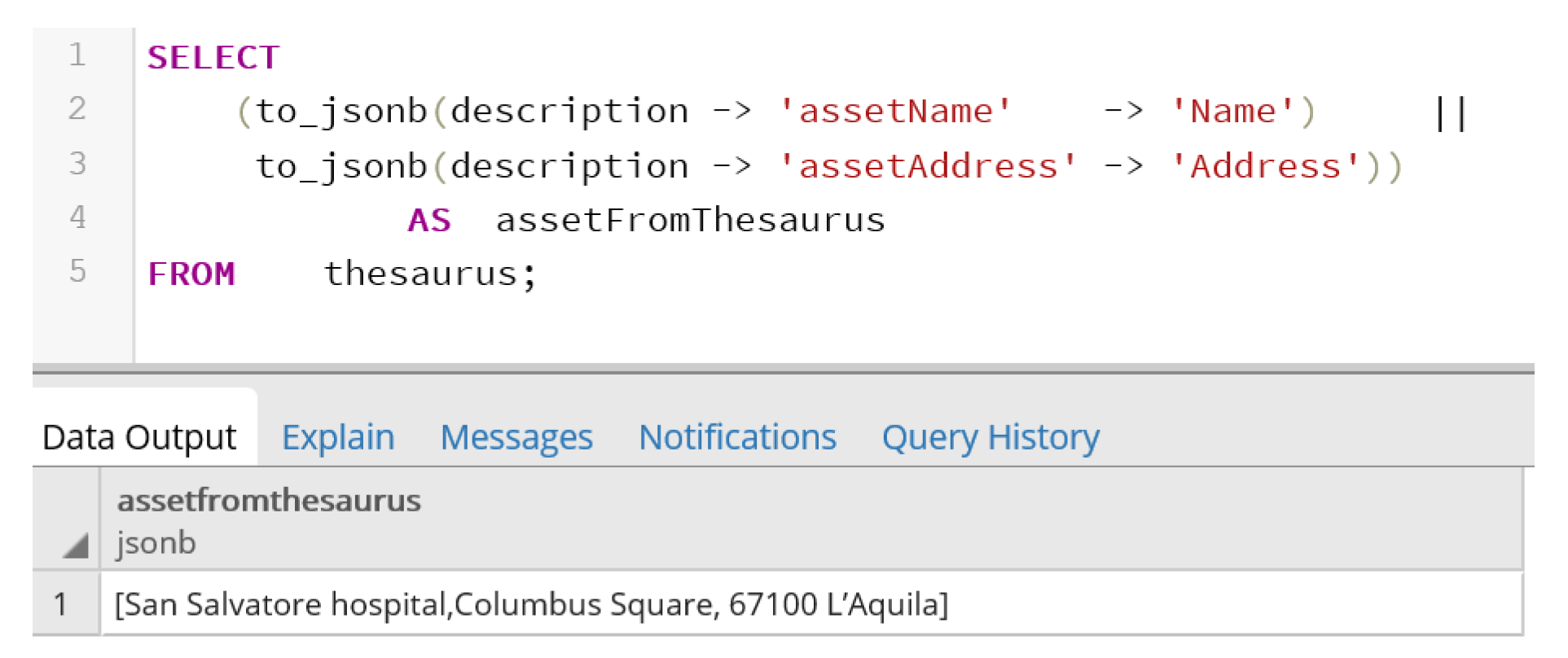This screenshot has height=658, width=1568.
Task: Show the Messages tab
Action: click(x=516, y=437)
